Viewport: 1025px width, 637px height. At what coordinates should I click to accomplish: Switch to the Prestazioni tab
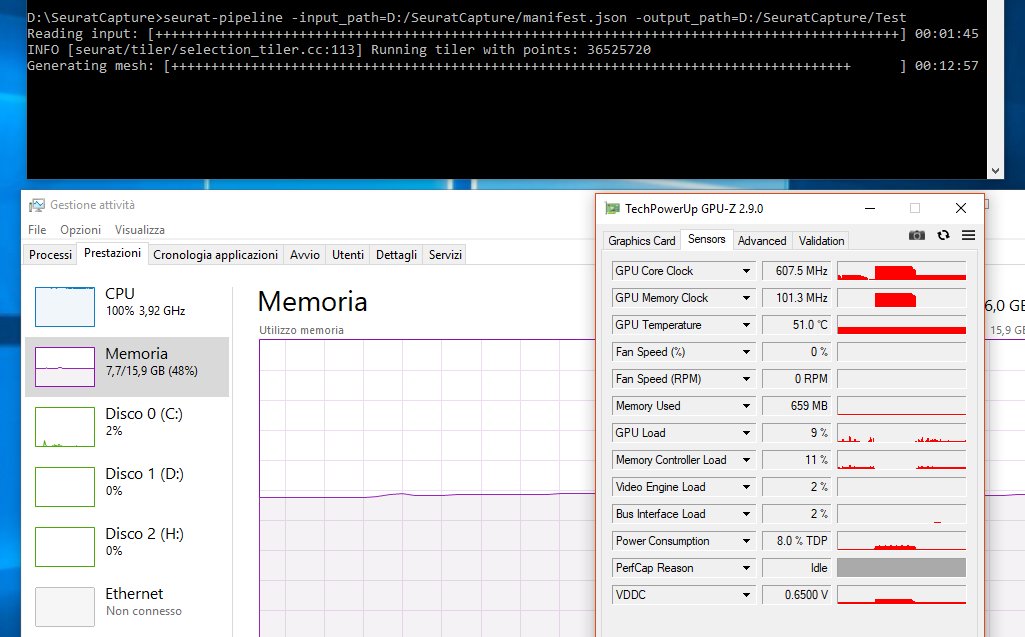(112, 253)
